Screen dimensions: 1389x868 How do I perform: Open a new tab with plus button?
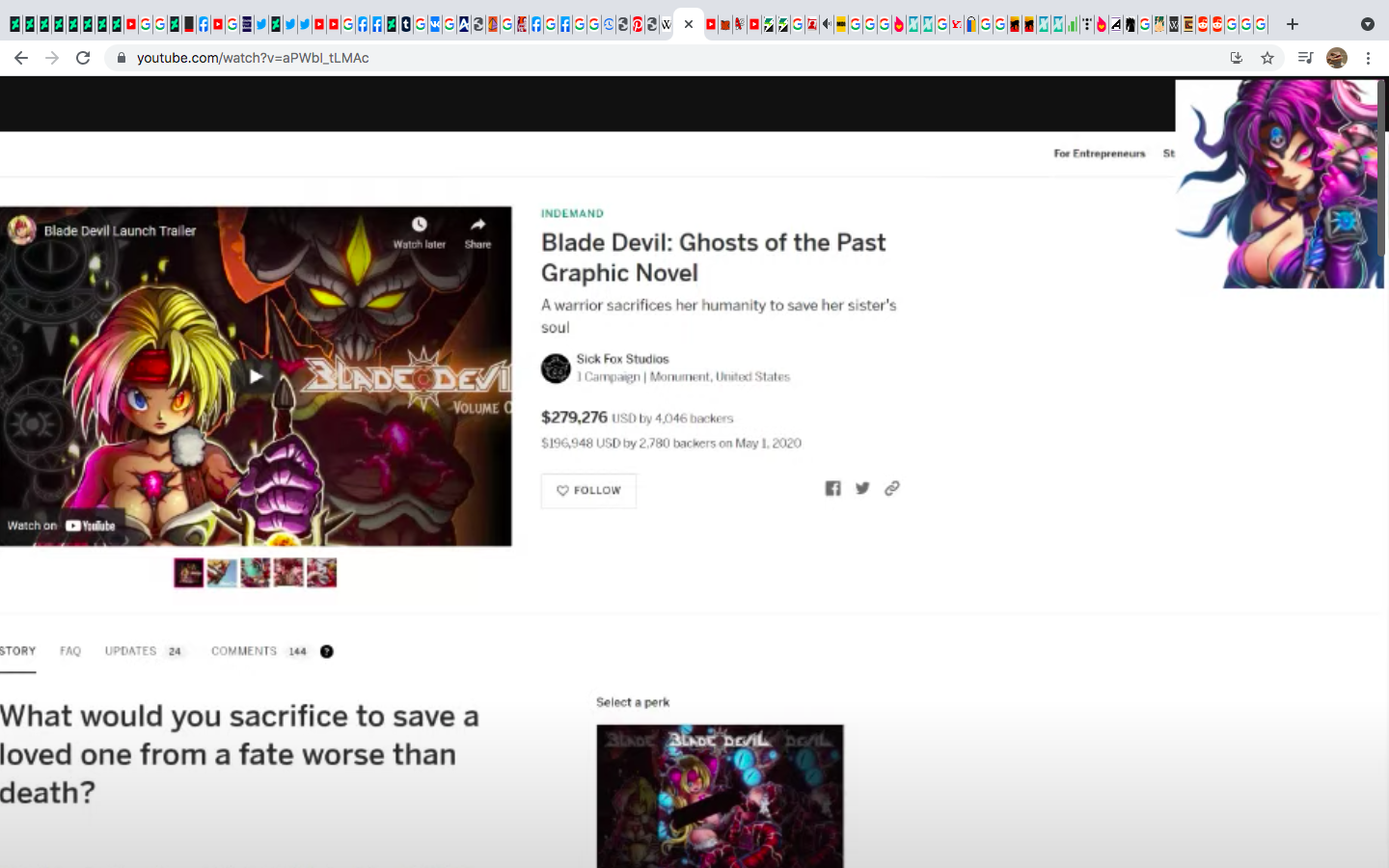coord(1293,24)
